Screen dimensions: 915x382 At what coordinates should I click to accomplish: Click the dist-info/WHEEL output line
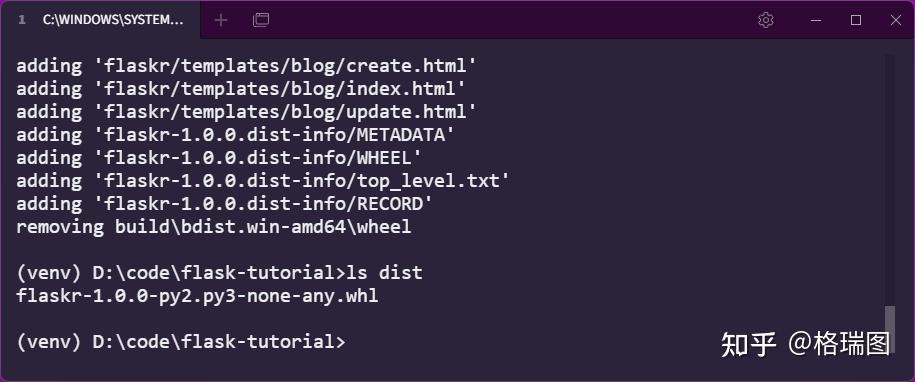[219, 157]
